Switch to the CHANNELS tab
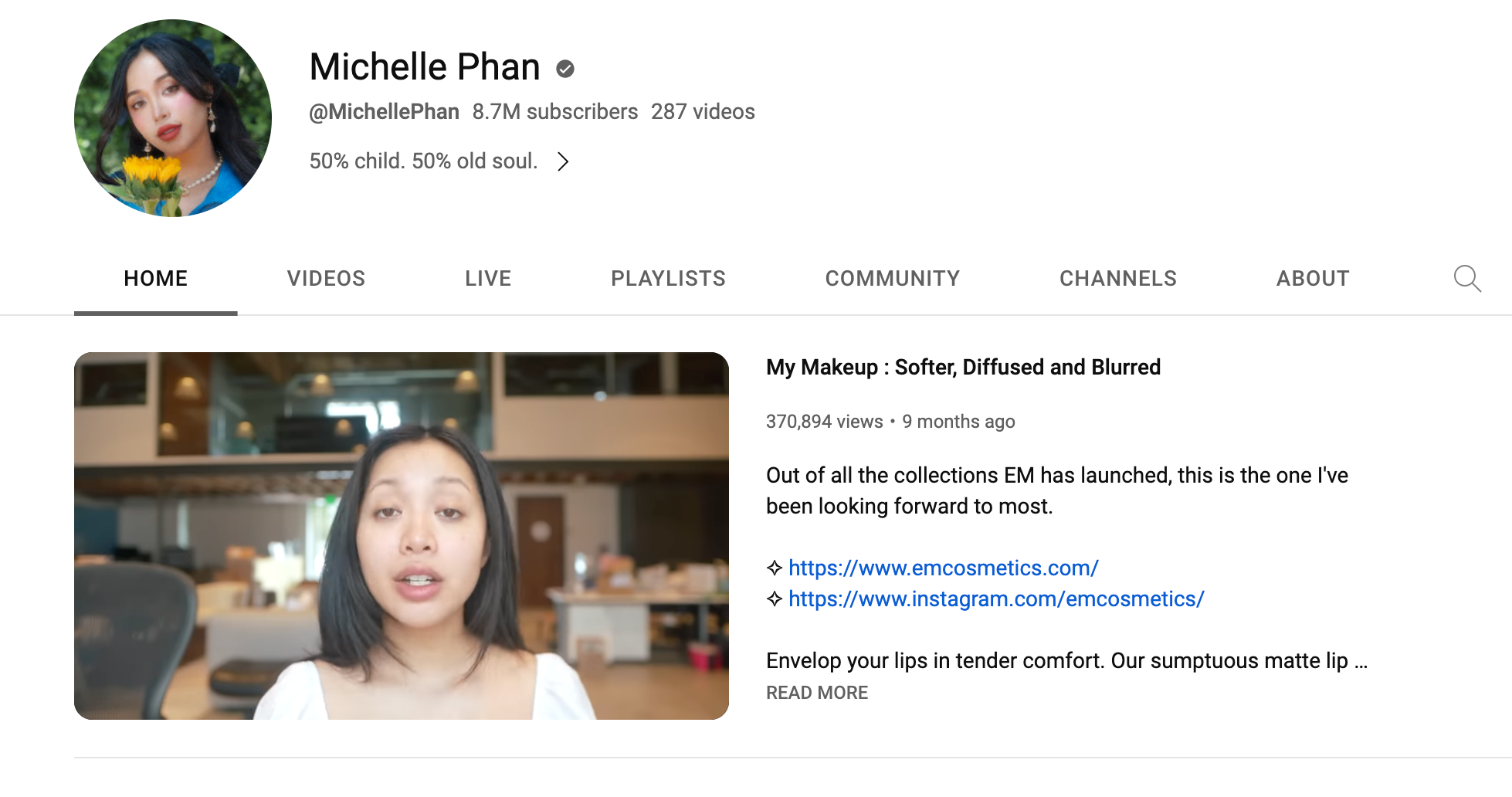Image resolution: width=1512 pixels, height=797 pixels. 1118,279
